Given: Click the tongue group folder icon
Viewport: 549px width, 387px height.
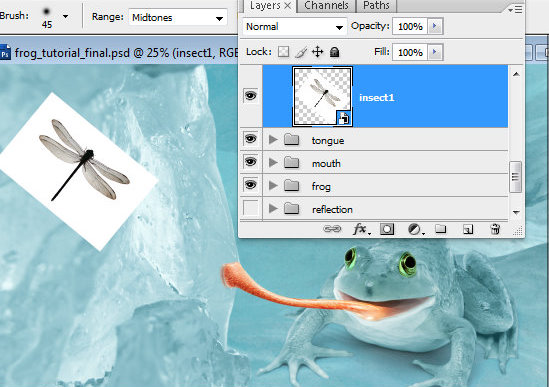Looking at the screenshot, I should (x=291, y=140).
